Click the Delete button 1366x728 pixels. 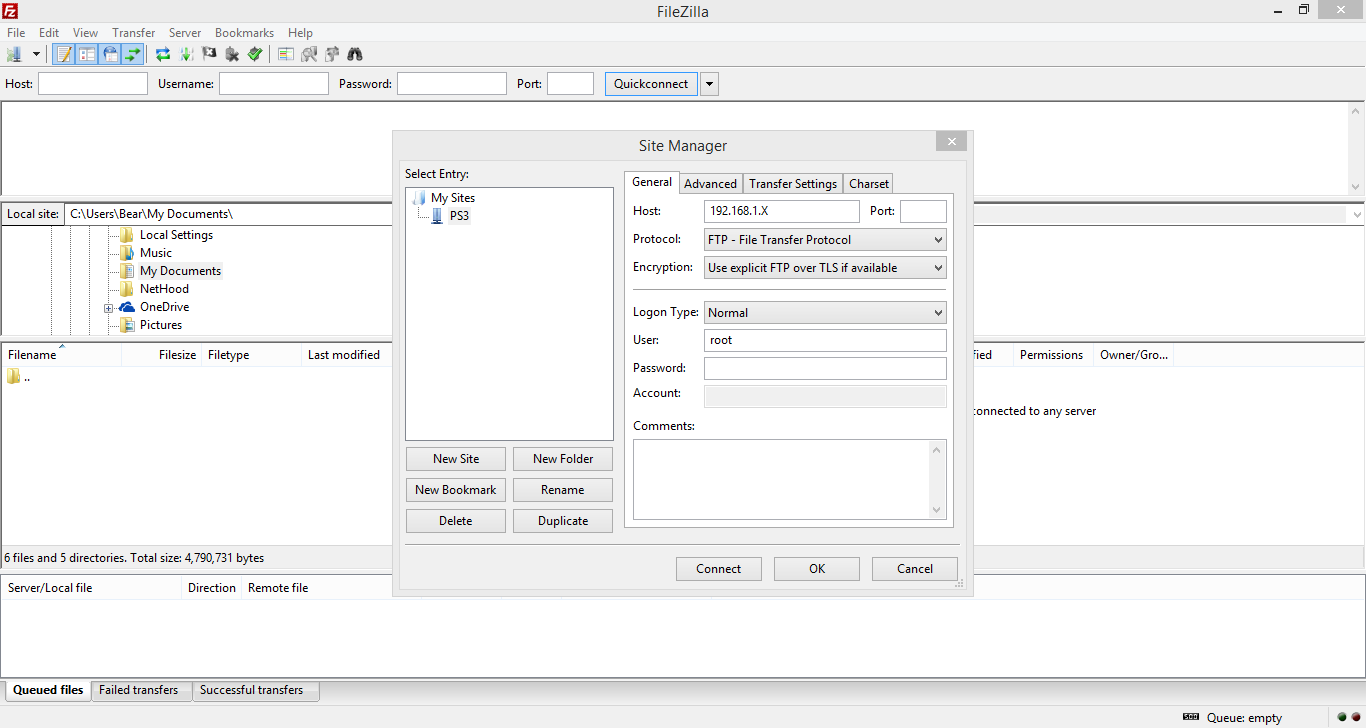tap(456, 521)
